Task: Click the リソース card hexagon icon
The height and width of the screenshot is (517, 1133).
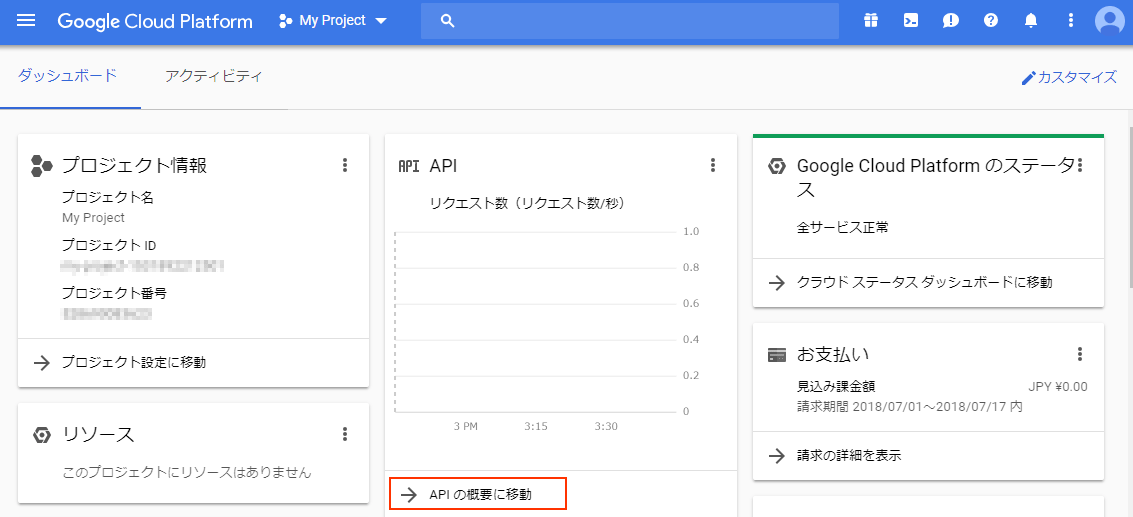Action: (42, 435)
